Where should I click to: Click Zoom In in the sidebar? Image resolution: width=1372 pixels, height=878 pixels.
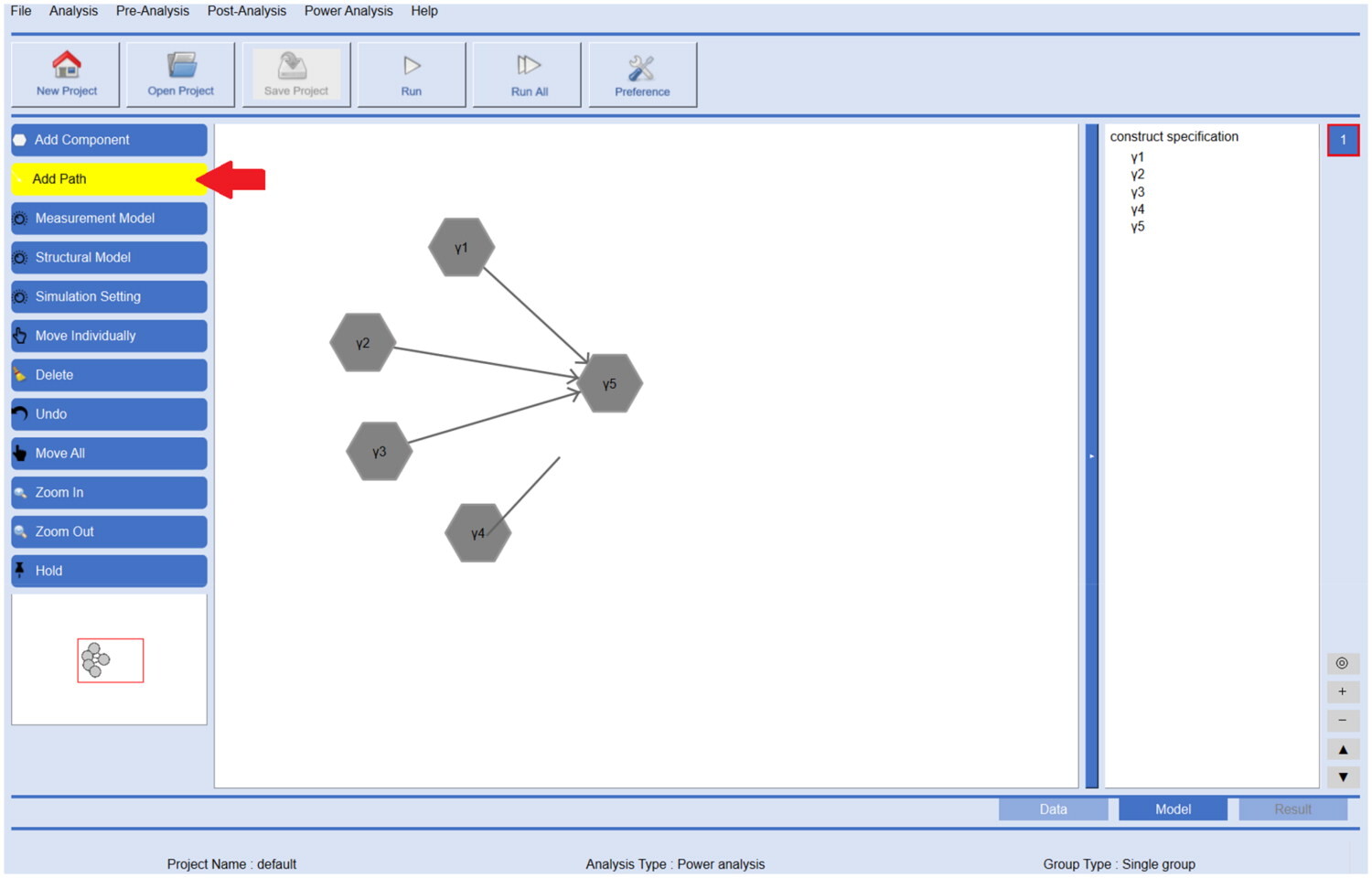coord(109,493)
